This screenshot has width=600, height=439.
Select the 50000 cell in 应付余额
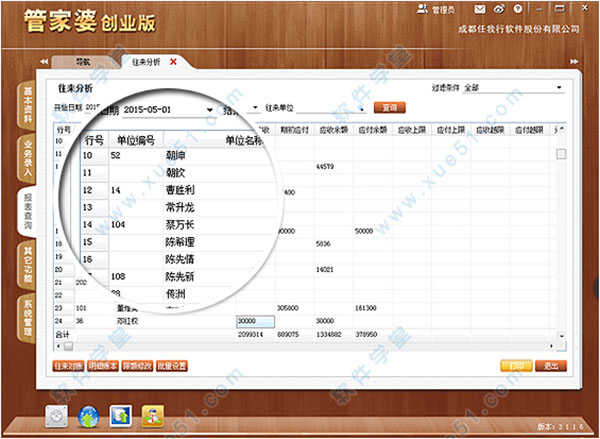pyautogui.click(x=372, y=231)
